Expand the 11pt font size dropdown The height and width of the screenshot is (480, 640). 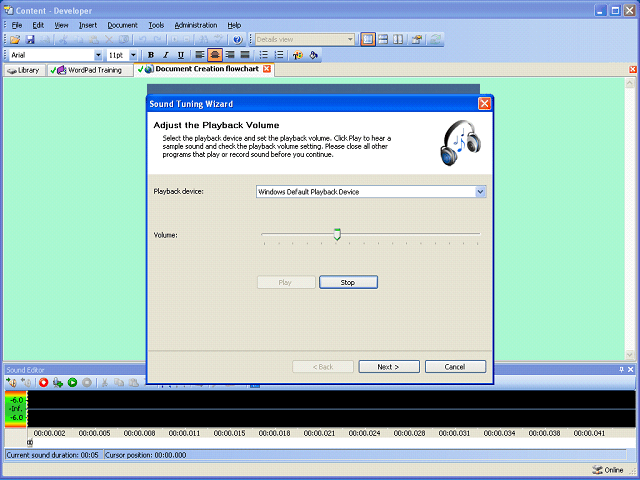pyautogui.click(x=133, y=55)
